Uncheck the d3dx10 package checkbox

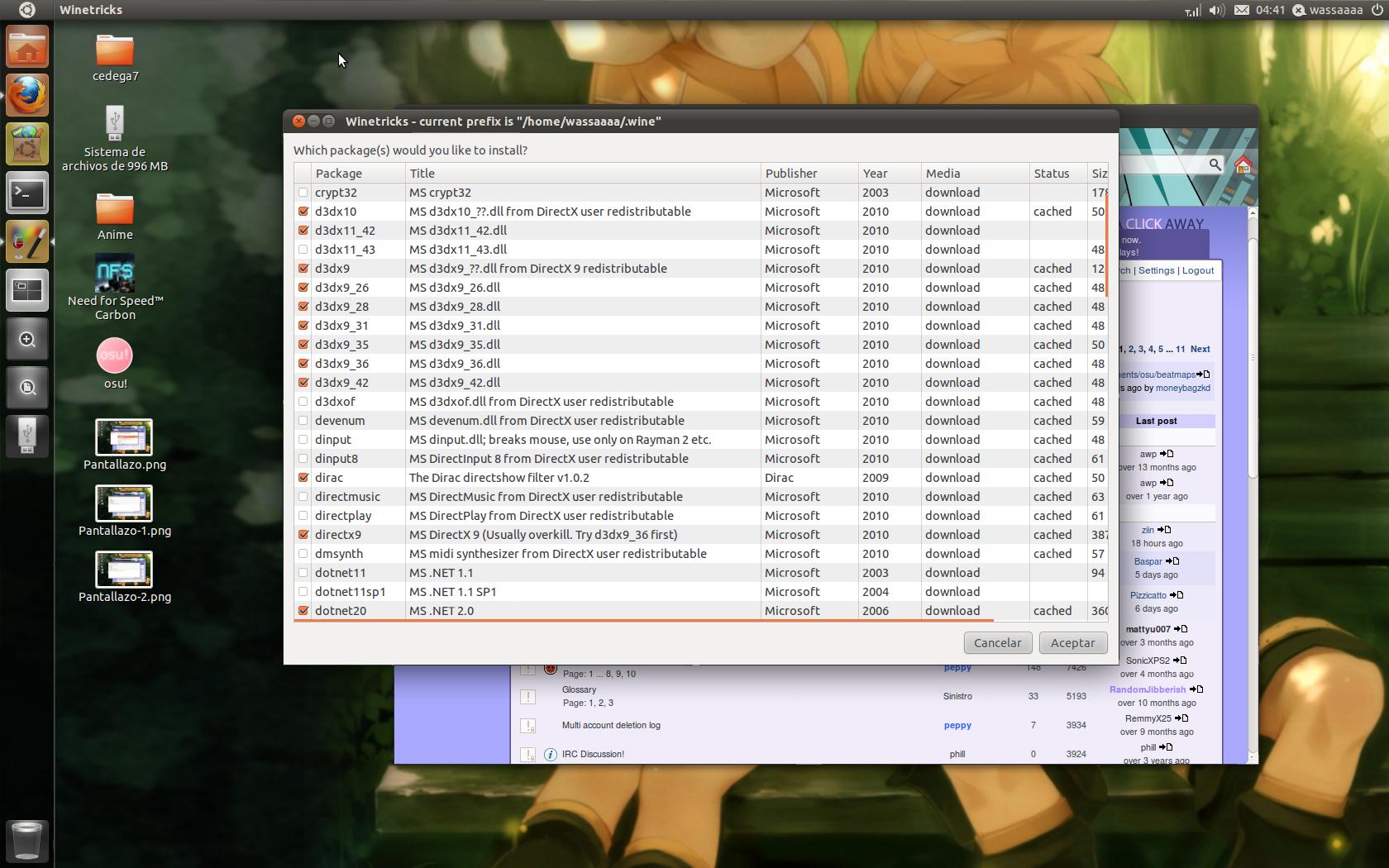click(x=303, y=212)
